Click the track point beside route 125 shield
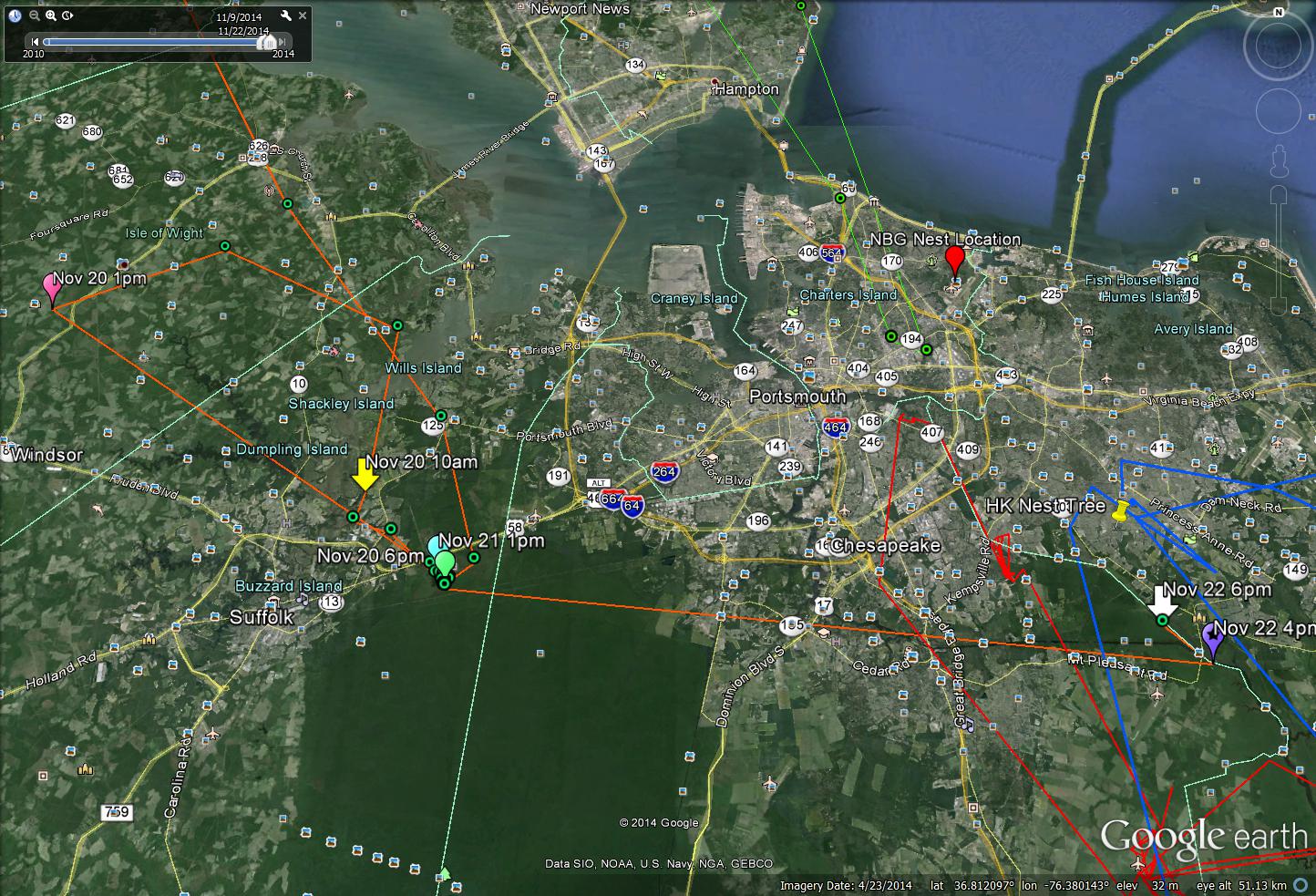The image size is (1316, 896). [441, 416]
